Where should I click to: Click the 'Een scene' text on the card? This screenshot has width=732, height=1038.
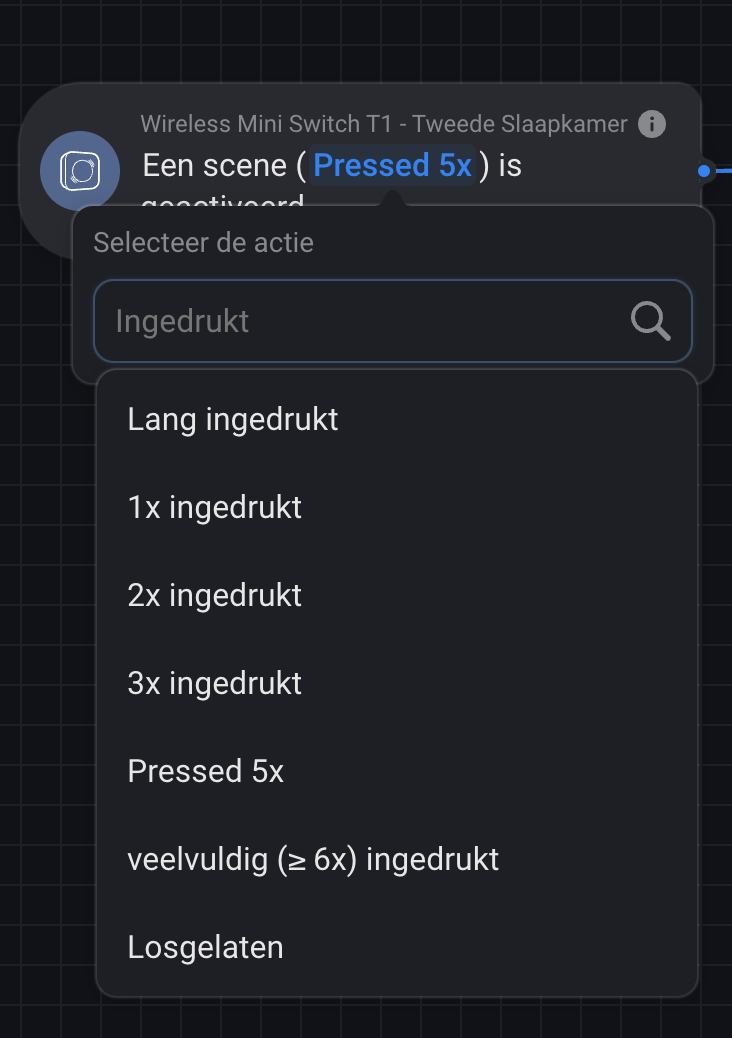tap(216, 165)
